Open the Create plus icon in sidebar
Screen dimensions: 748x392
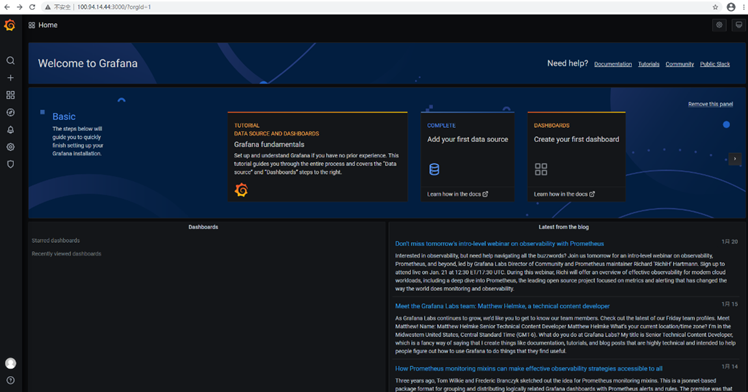pos(10,78)
